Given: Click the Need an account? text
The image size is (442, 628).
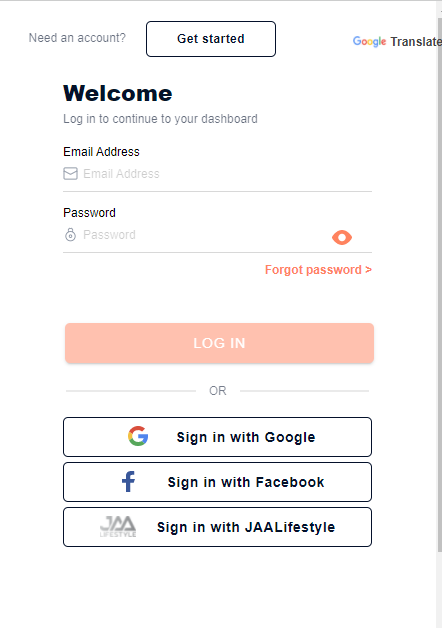Looking at the screenshot, I should (x=77, y=38).
